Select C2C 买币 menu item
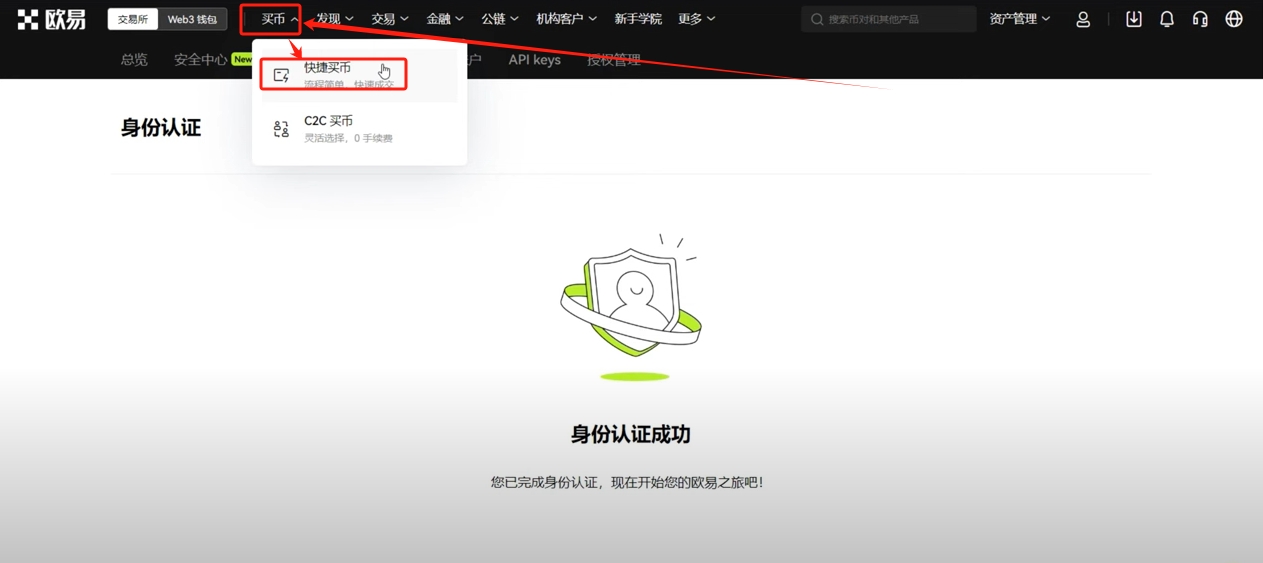The height and width of the screenshot is (563, 1263). point(359,129)
